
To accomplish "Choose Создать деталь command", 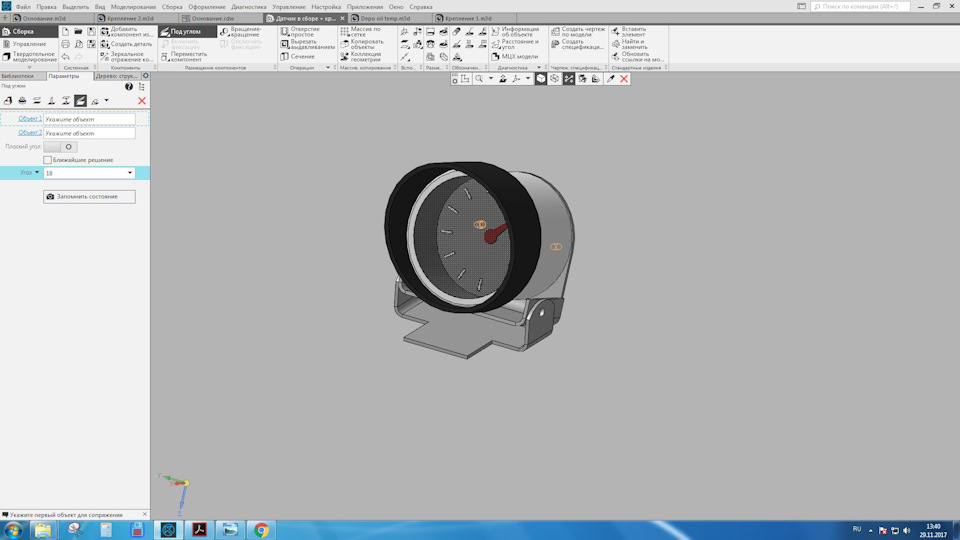I will 126,44.
